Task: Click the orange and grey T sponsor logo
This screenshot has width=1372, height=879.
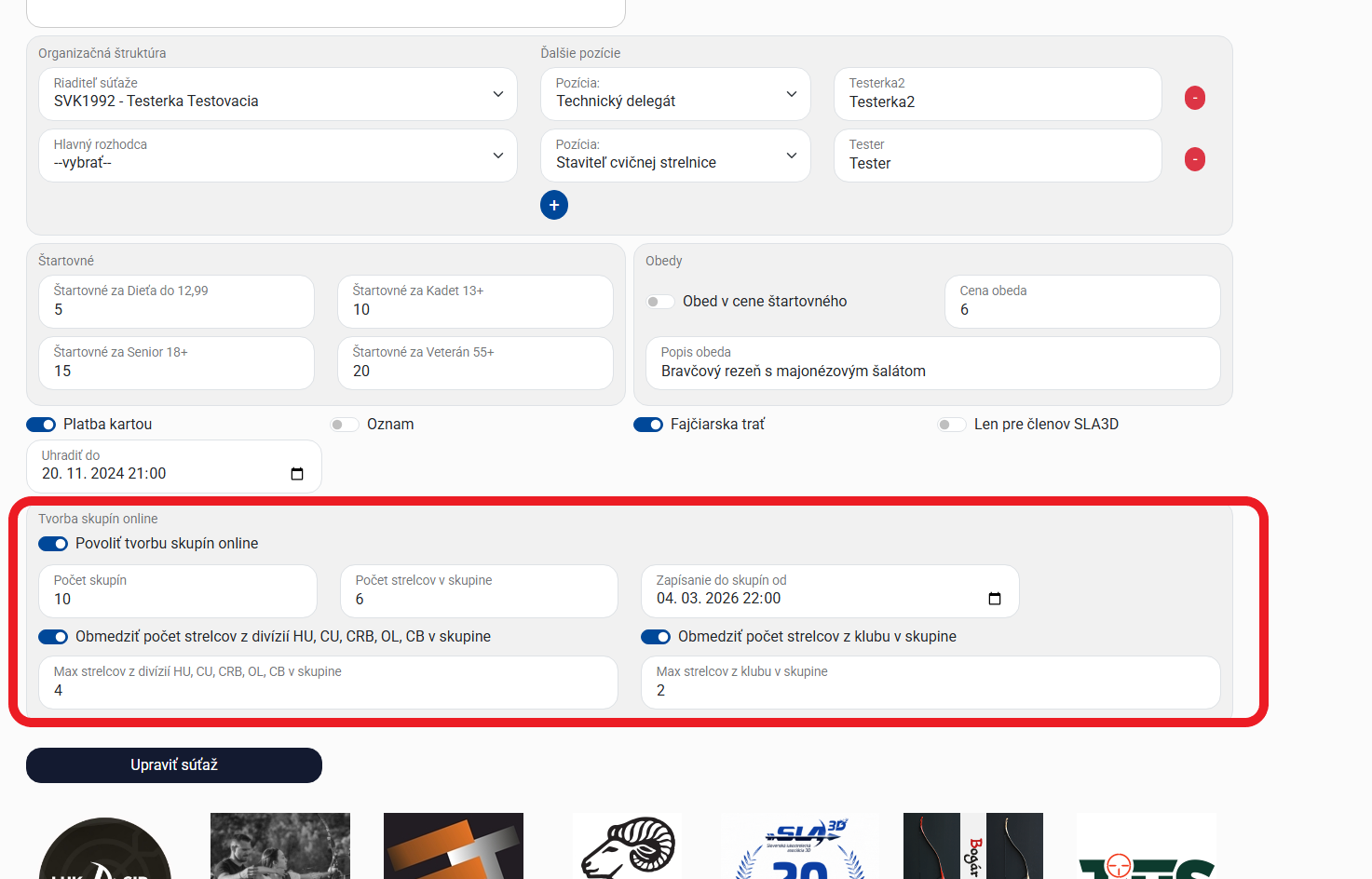Action: tap(454, 846)
